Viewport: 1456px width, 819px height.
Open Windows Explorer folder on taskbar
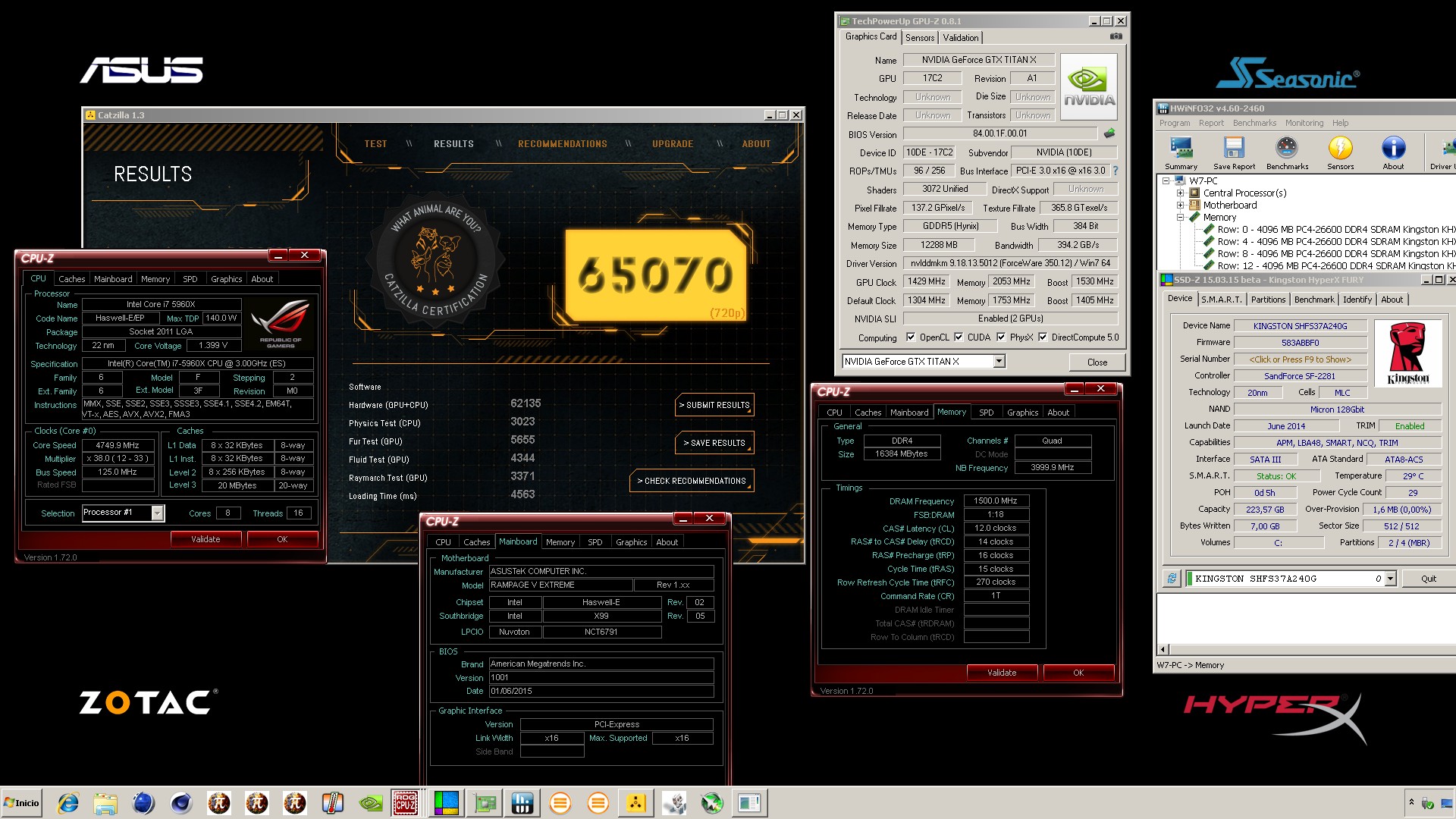(105, 803)
